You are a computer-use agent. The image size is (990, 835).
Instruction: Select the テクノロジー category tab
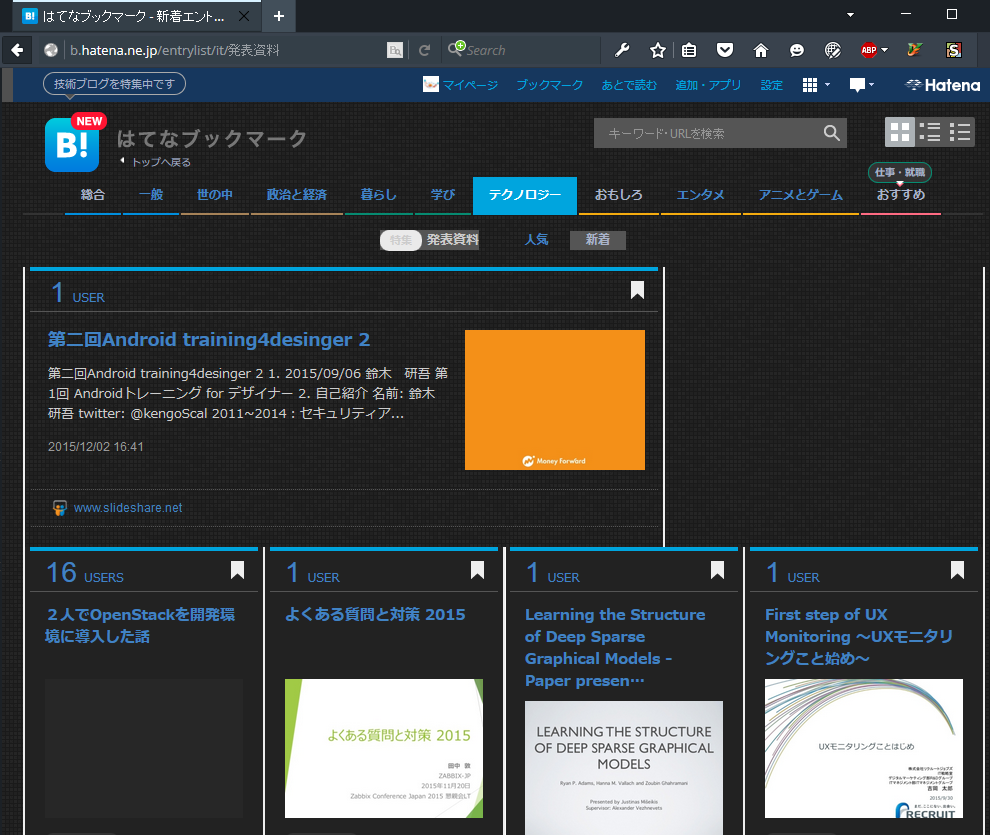[x=525, y=196]
